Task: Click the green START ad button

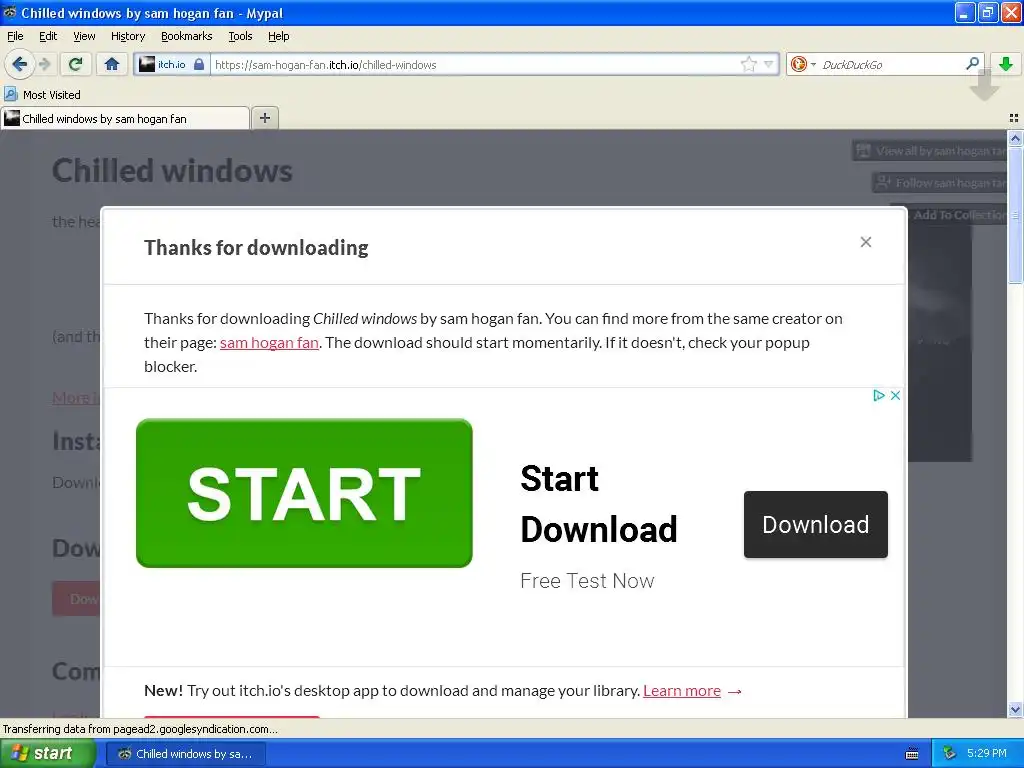Action: pyautogui.click(x=304, y=493)
